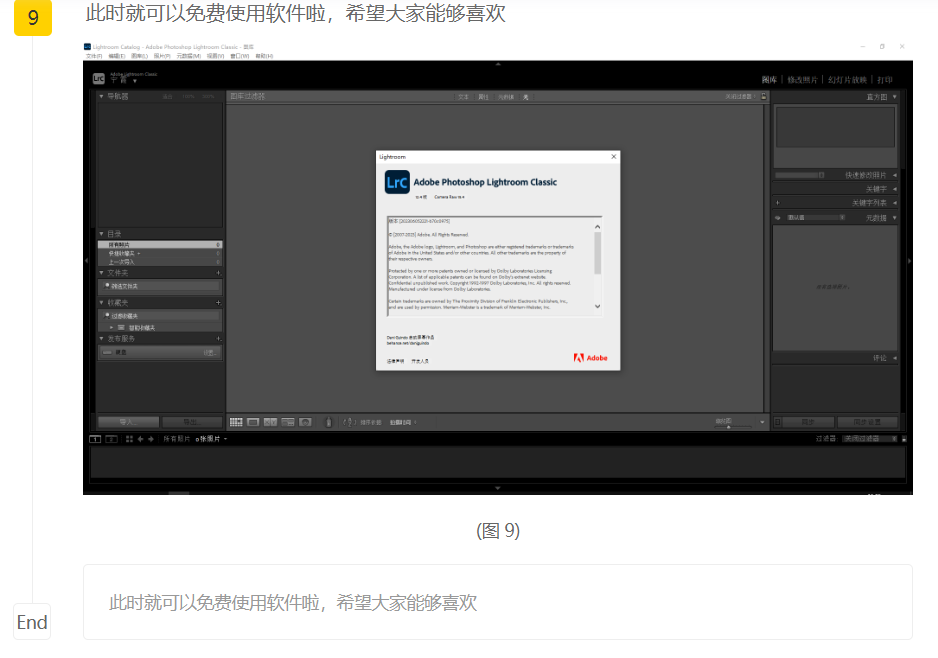This screenshot has width=938, height=658.
Task: Click the filmstrip grid shortcut icon
Action: (129, 439)
